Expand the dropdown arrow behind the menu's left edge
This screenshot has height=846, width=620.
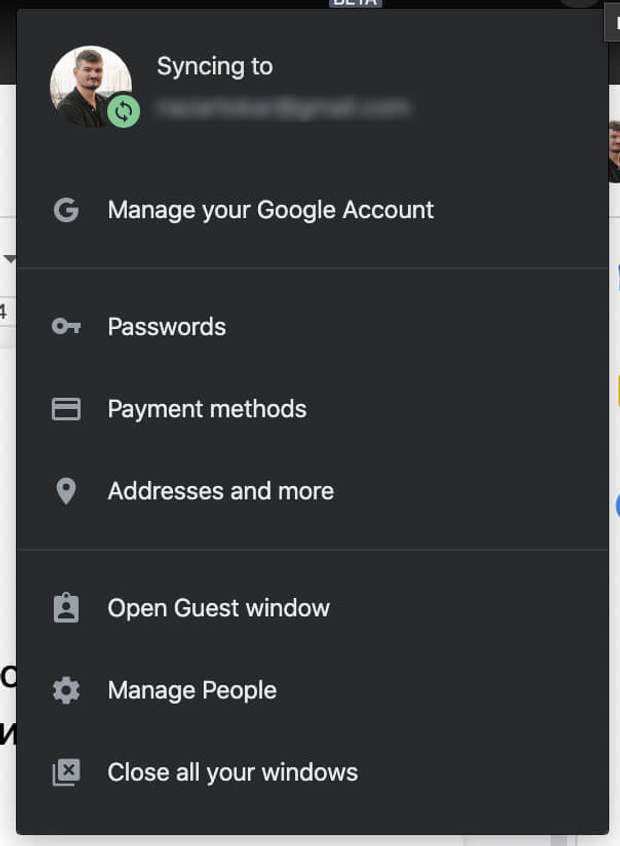click(x=10, y=259)
